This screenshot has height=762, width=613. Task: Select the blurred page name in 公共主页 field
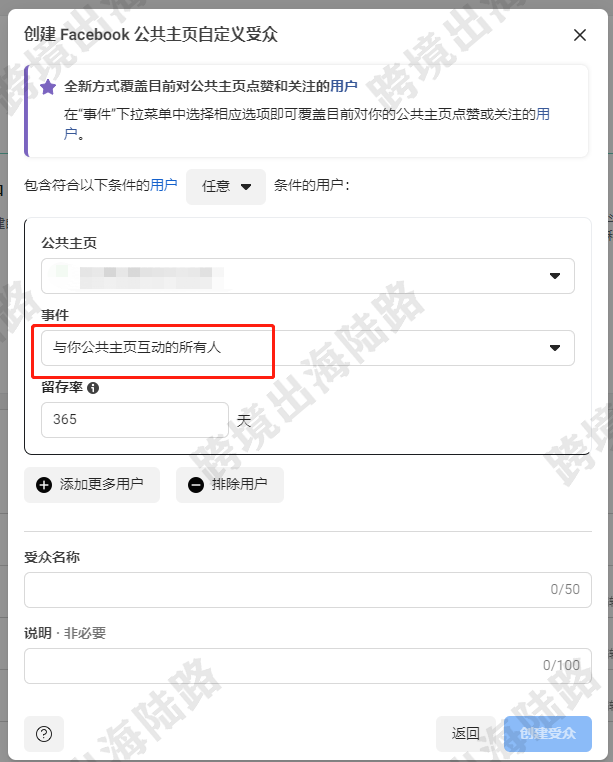pos(146,276)
